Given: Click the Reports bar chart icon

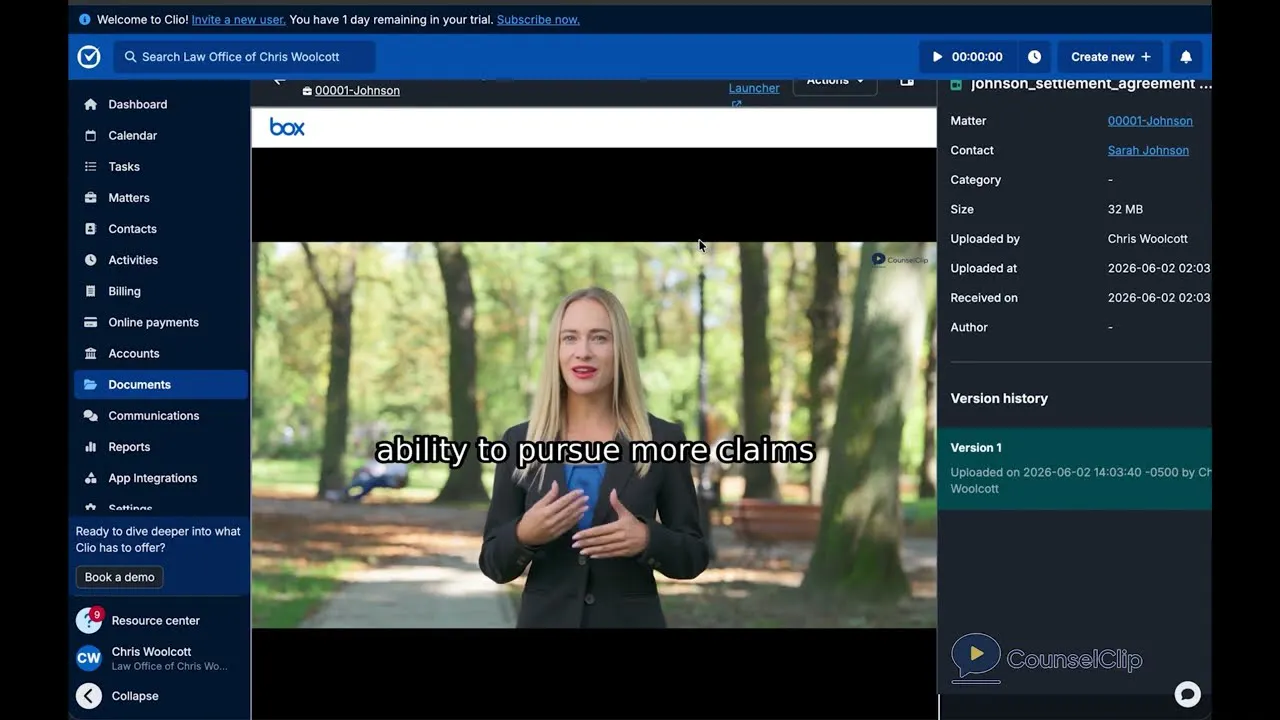Looking at the screenshot, I should (x=91, y=447).
